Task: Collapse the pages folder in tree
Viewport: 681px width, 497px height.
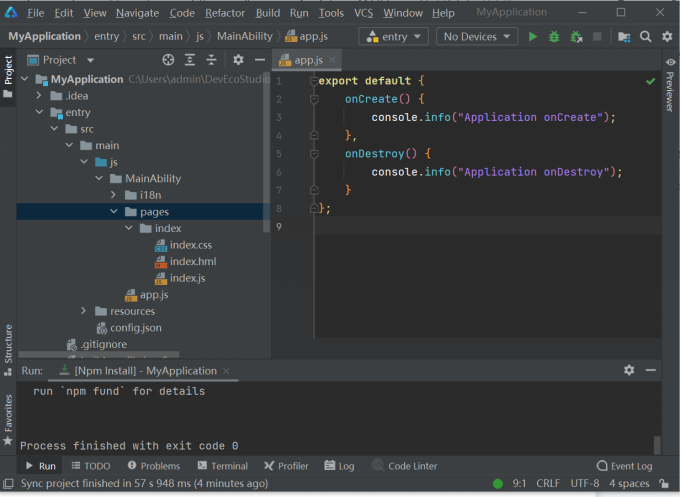Action: [115, 212]
